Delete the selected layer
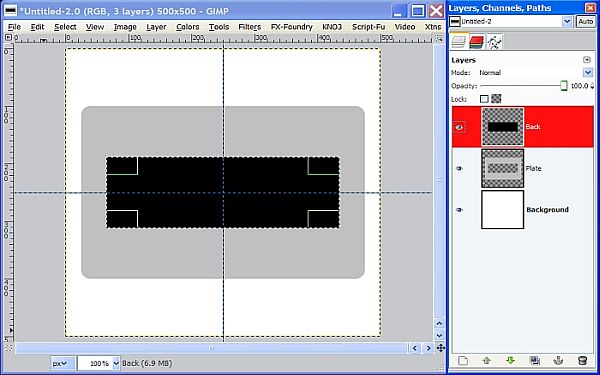Screen dimensions: 600x375 tap(582, 360)
